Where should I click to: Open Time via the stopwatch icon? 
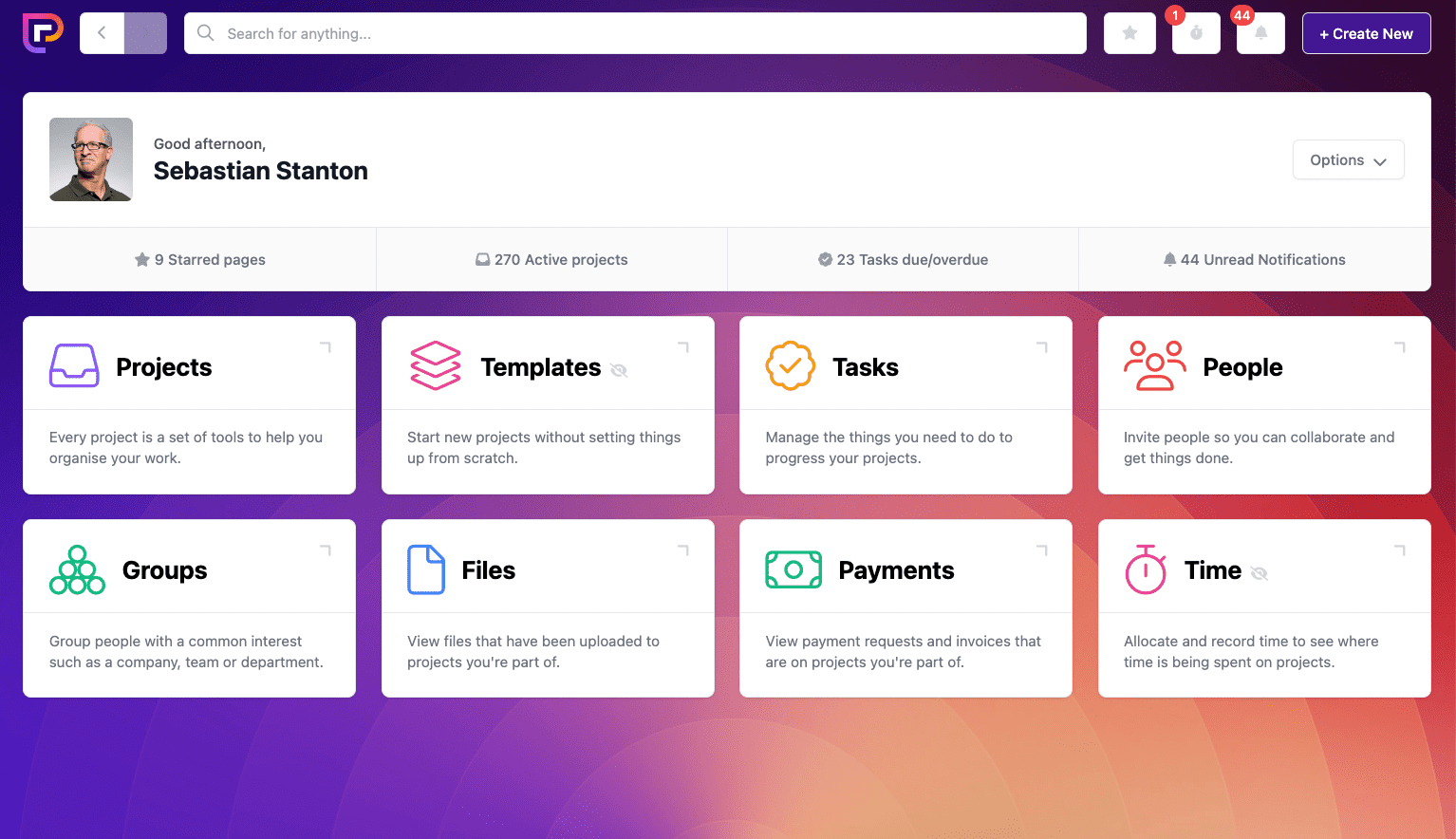coord(1146,569)
